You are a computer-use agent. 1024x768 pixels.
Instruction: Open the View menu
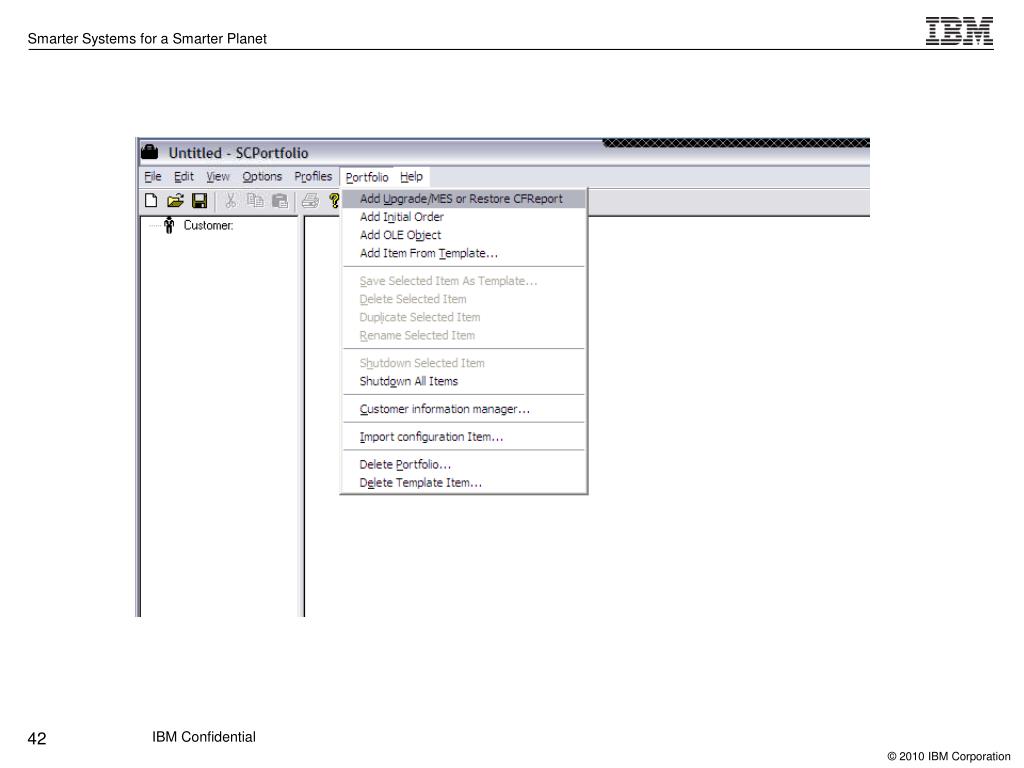(218, 176)
